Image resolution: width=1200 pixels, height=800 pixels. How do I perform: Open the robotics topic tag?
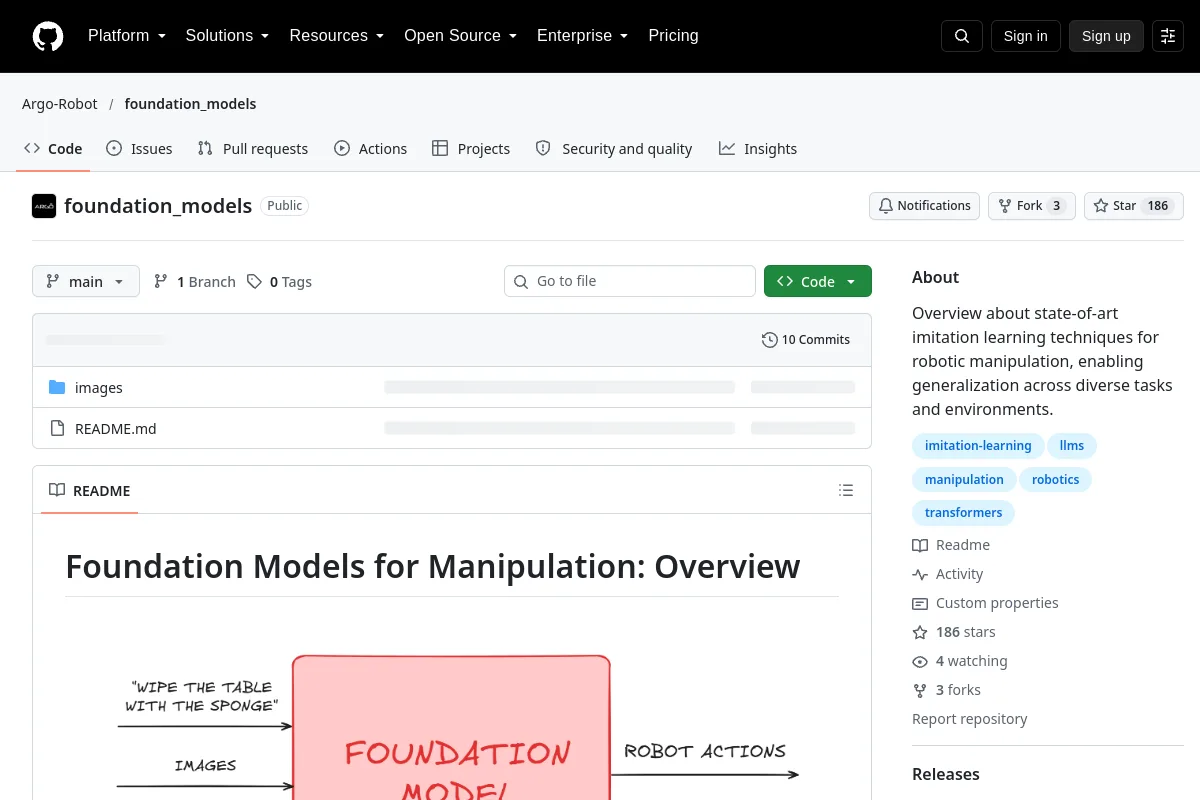[1056, 480]
